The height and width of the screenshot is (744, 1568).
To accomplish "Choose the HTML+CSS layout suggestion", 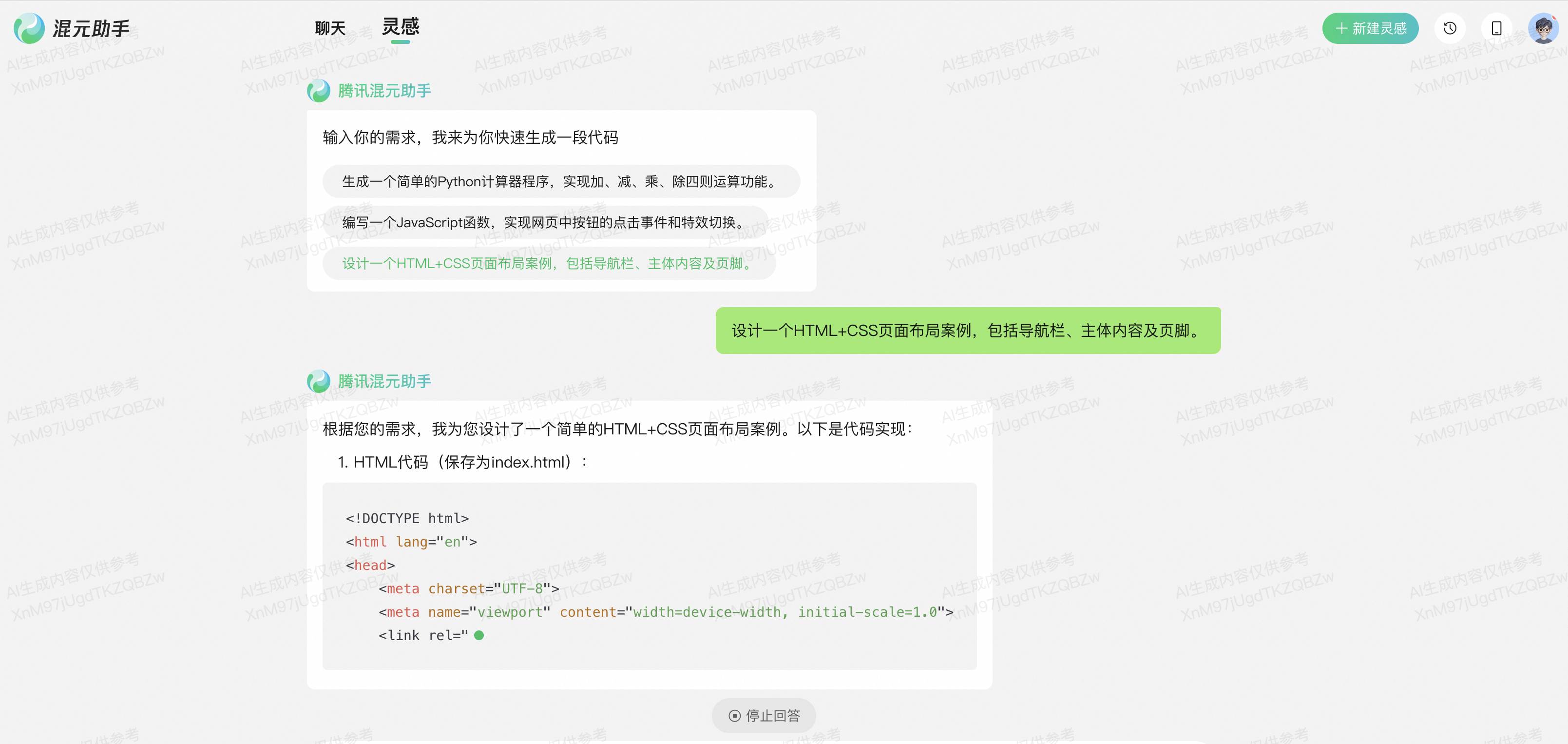I will pos(549,263).
